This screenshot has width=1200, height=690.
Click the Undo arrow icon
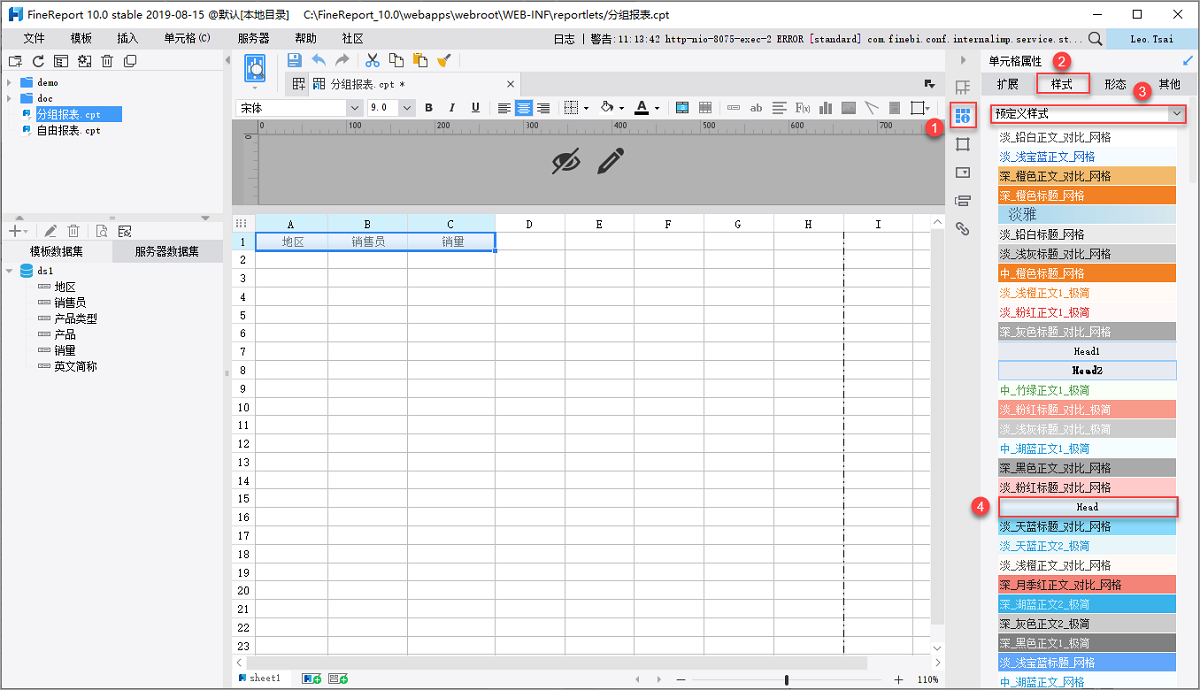319,60
